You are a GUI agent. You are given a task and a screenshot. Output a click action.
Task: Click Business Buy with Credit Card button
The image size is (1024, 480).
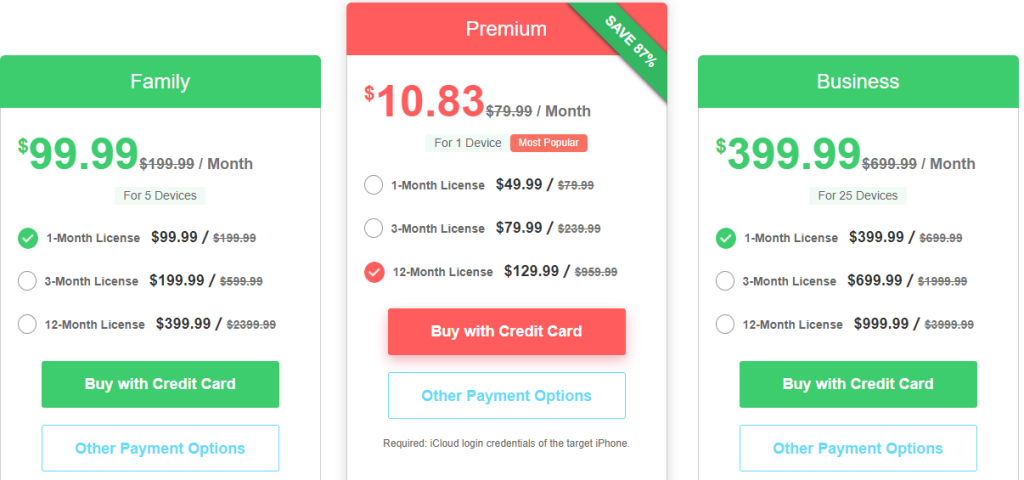858,384
